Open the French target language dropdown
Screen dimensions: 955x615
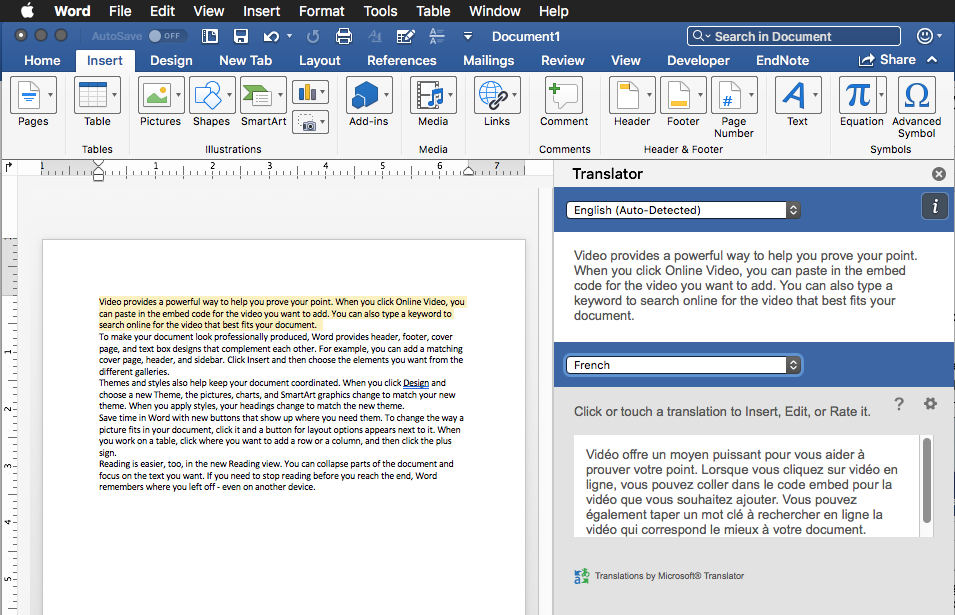pyautogui.click(x=683, y=365)
